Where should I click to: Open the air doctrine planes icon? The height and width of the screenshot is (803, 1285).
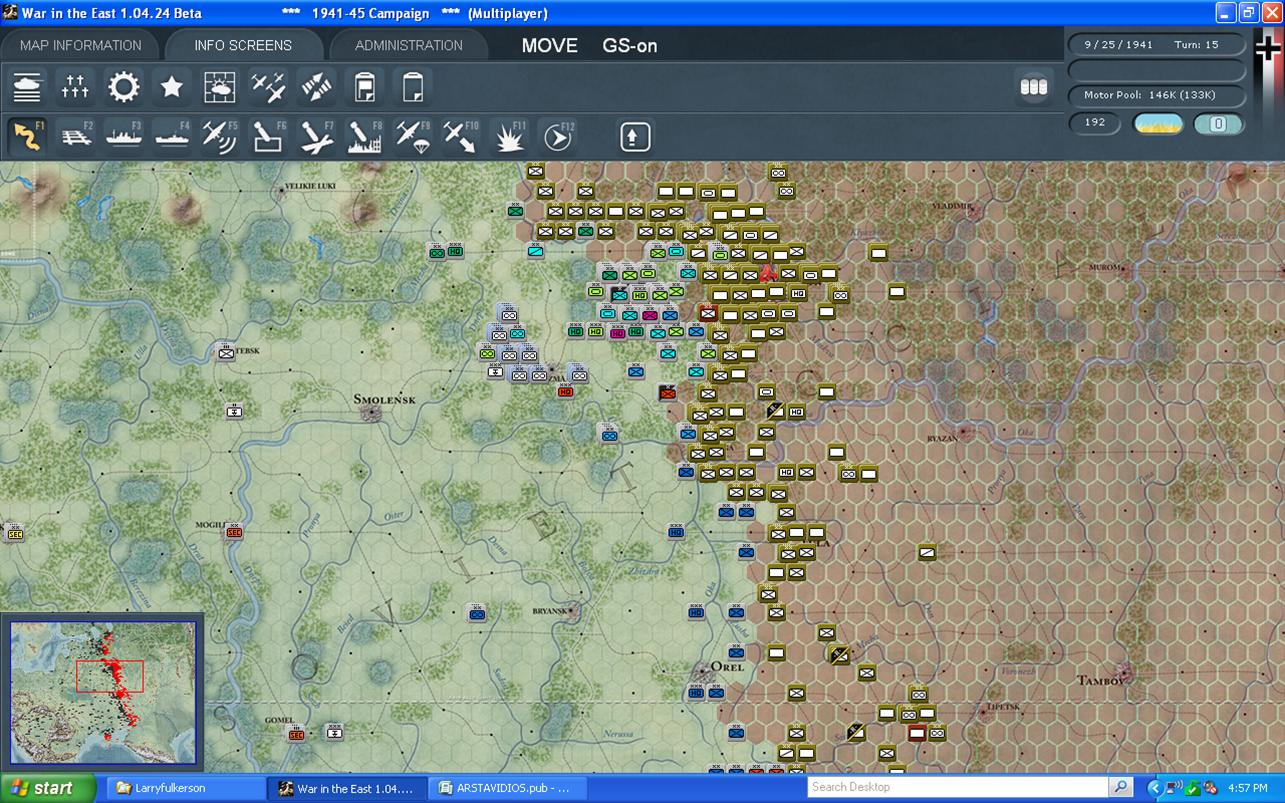pyautogui.click(x=268, y=87)
